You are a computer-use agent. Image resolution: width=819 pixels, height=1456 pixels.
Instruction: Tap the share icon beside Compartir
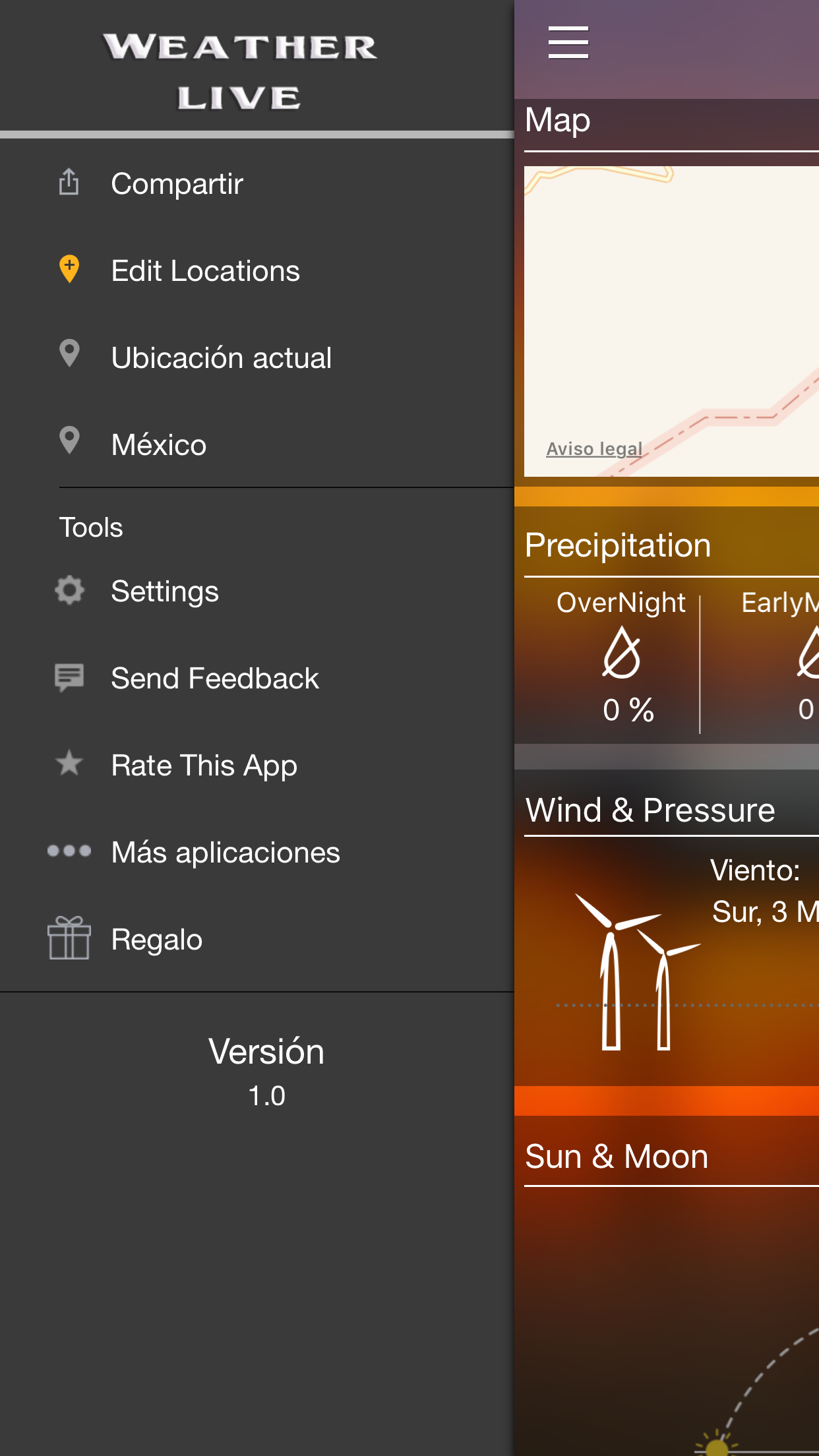click(x=69, y=182)
